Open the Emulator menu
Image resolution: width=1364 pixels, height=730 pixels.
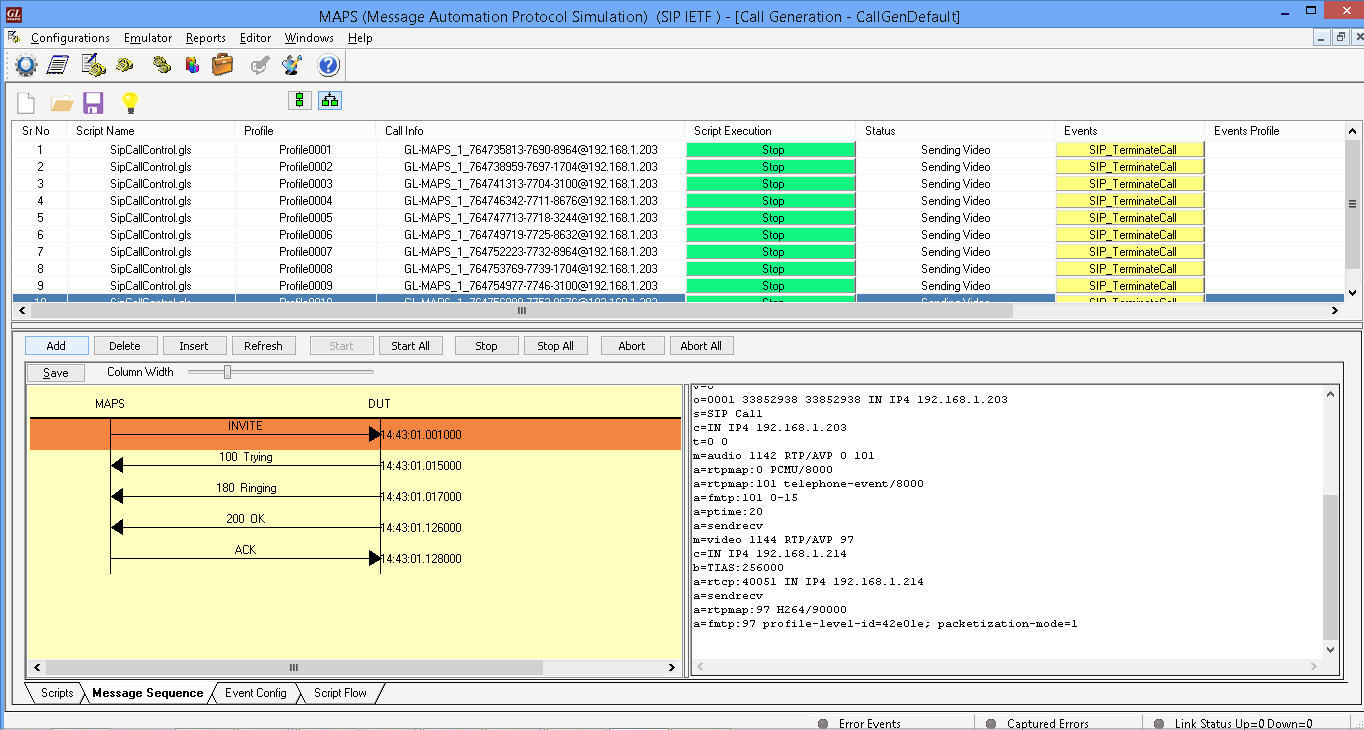click(147, 38)
